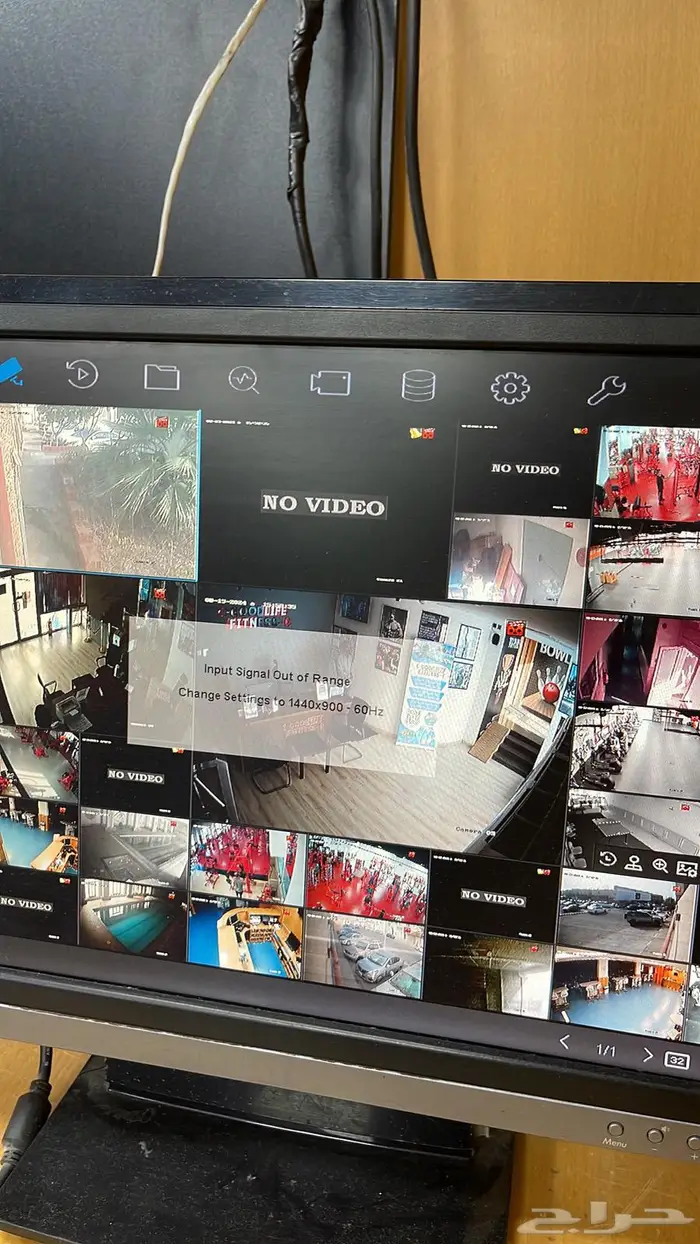The width and height of the screenshot is (700, 1244).
Task: Select the pink-lit room feed on the right
Action: coord(639,660)
